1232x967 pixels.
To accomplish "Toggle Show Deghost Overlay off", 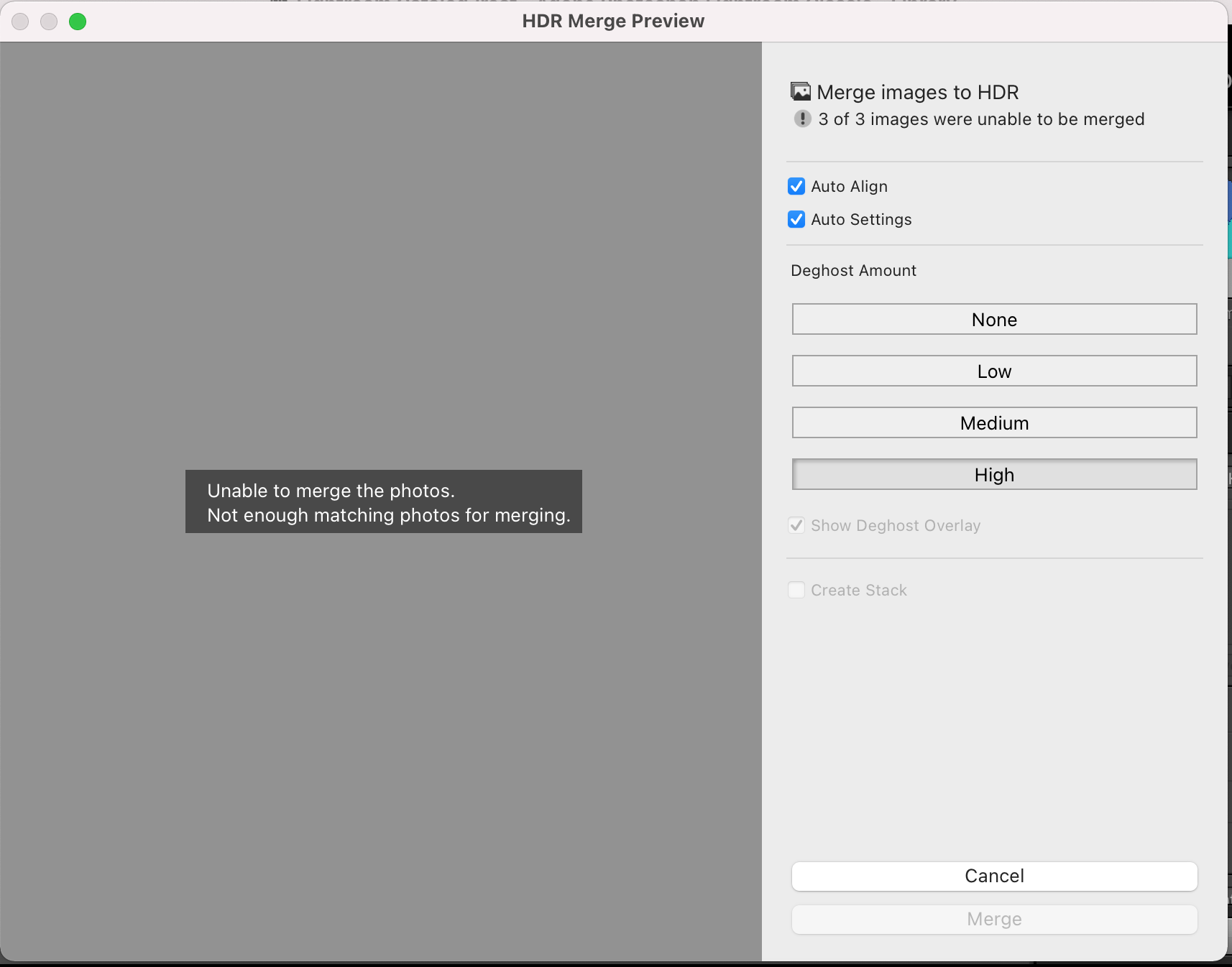I will click(x=796, y=525).
